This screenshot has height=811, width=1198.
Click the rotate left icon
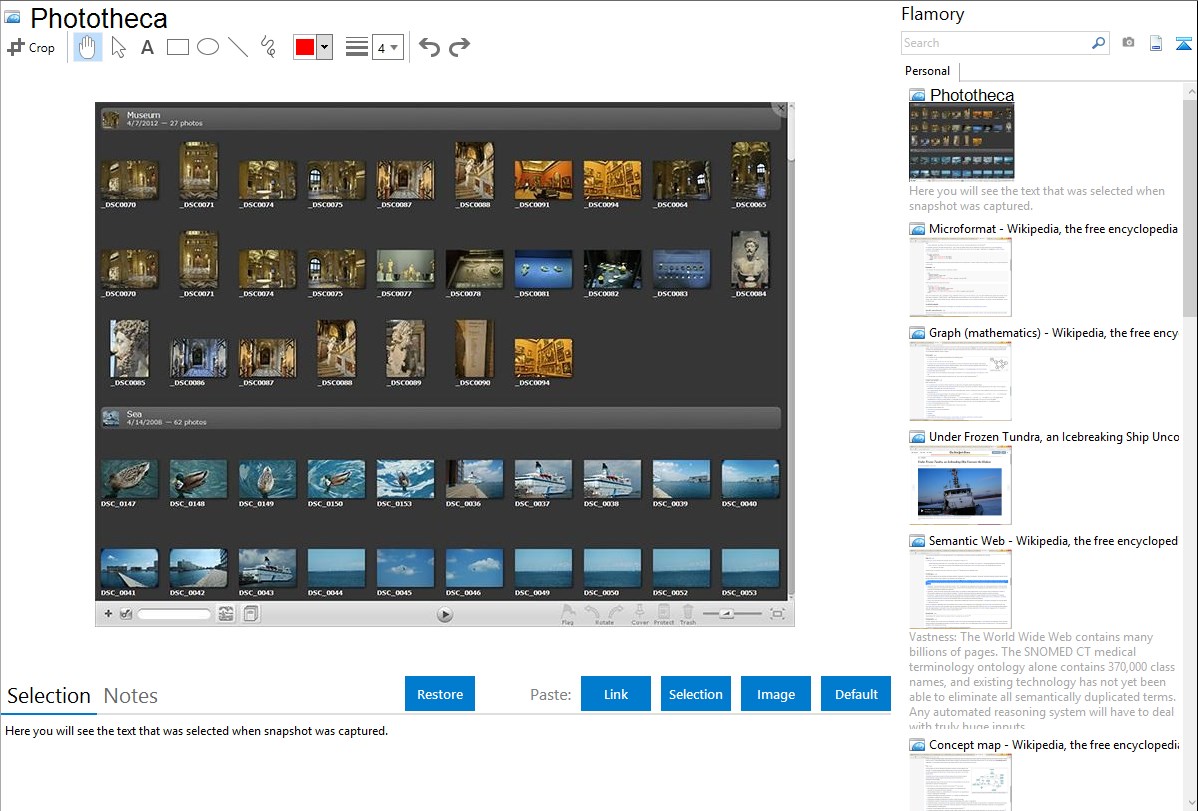[x=593, y=612]
